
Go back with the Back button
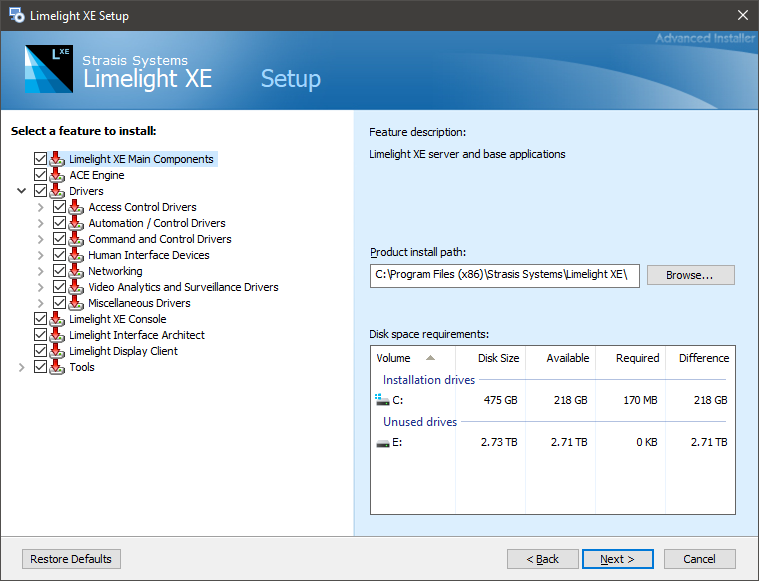543,559
